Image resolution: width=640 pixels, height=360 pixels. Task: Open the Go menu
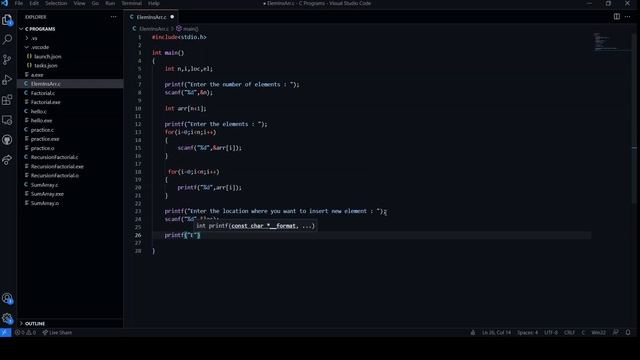tap(95, 3)
